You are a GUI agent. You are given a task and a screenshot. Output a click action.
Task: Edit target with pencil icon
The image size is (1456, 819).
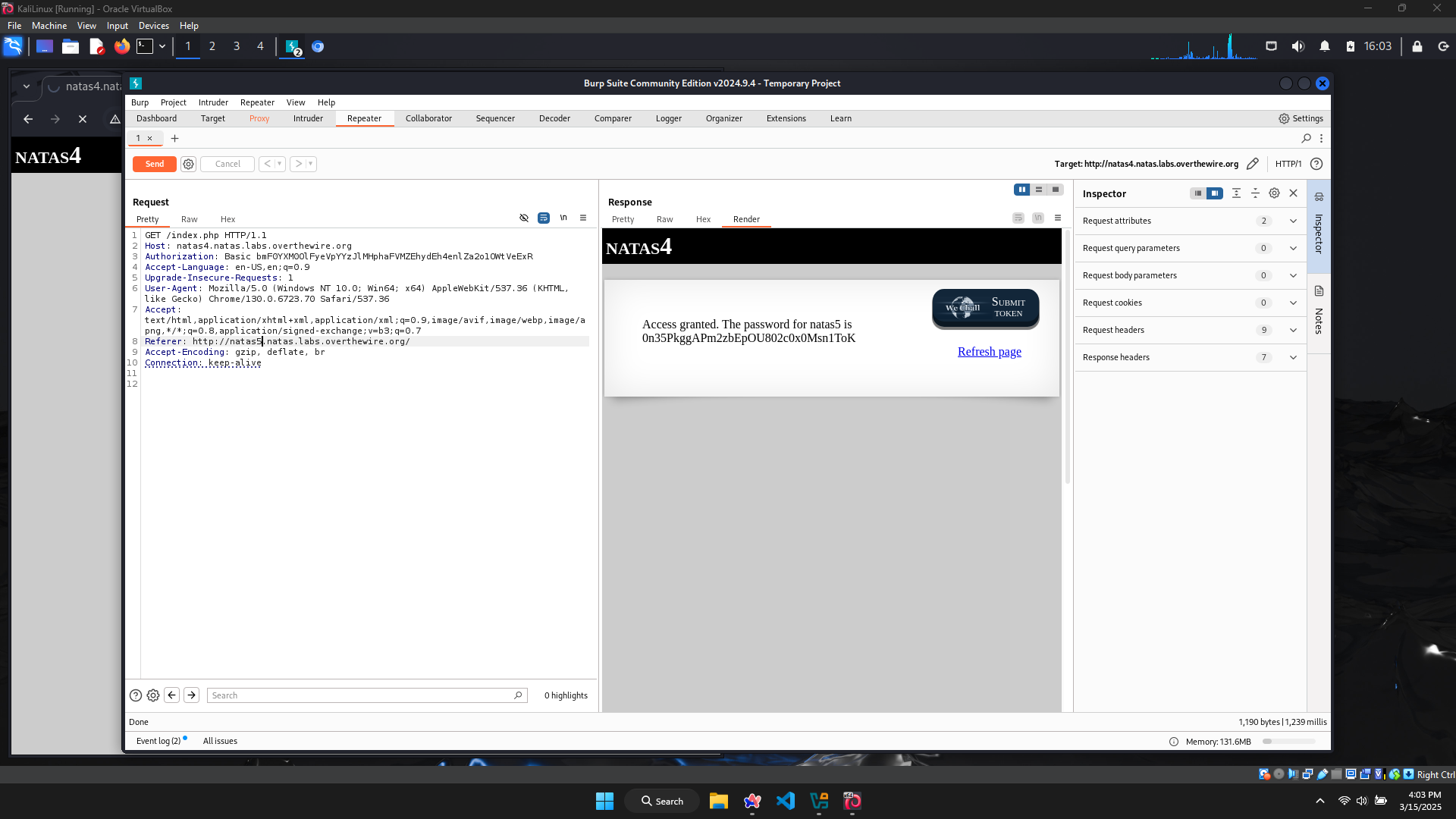pyautogui.click(x=1253, y=164)
